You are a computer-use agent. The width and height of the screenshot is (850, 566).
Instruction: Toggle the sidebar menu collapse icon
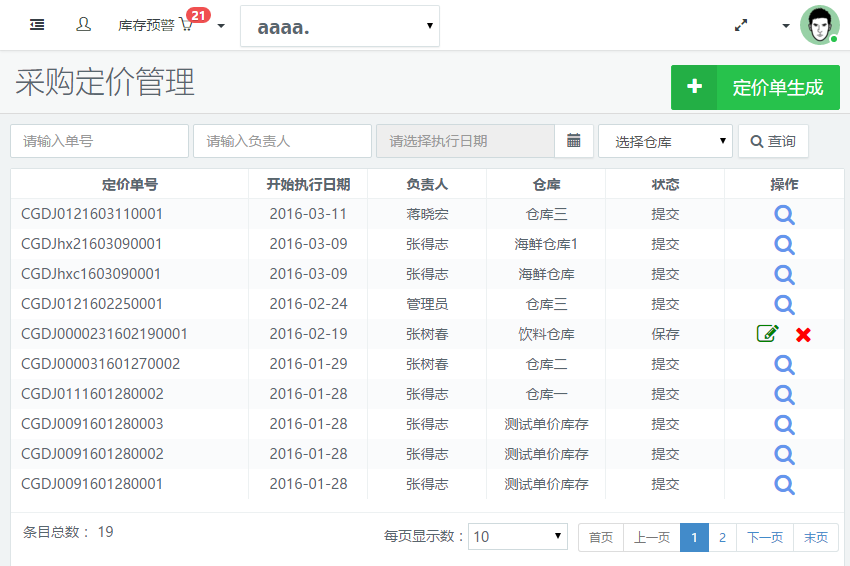coord(37,25)
